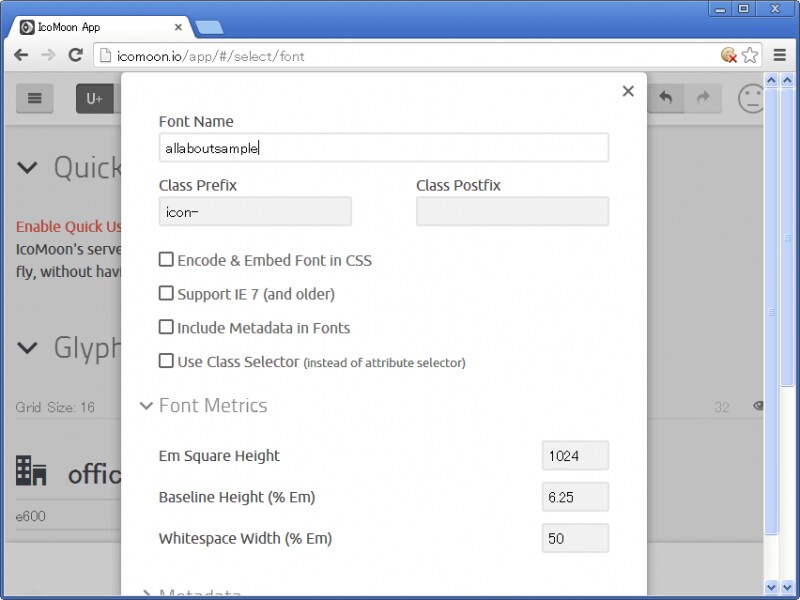Click the Whitespace Width value field

575,538
